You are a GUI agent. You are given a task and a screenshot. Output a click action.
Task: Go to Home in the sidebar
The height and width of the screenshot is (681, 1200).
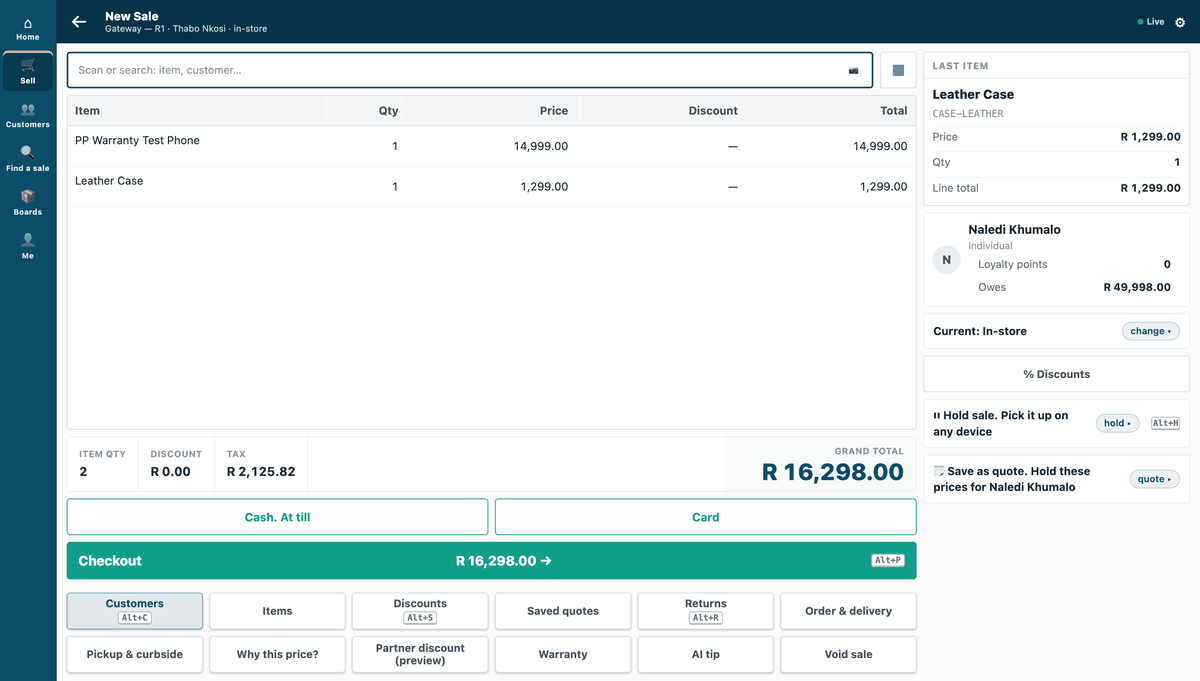[x=28, y=28]
